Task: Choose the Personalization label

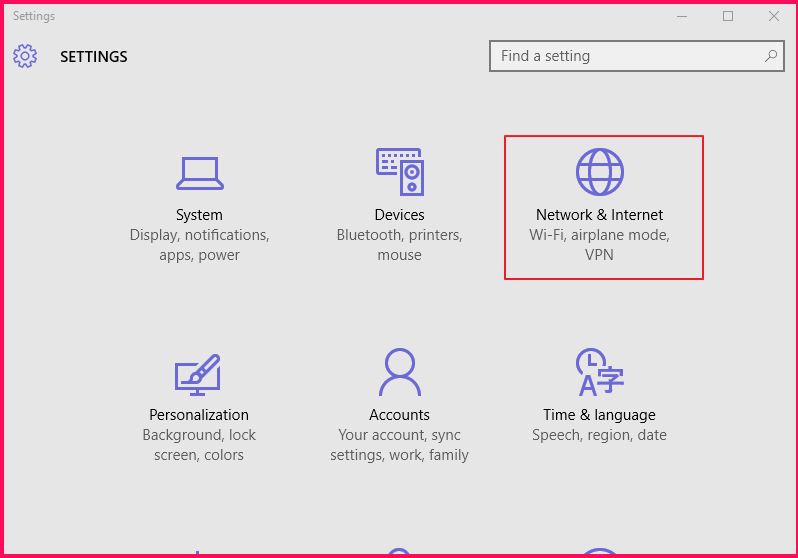Action: pos(199,415)
